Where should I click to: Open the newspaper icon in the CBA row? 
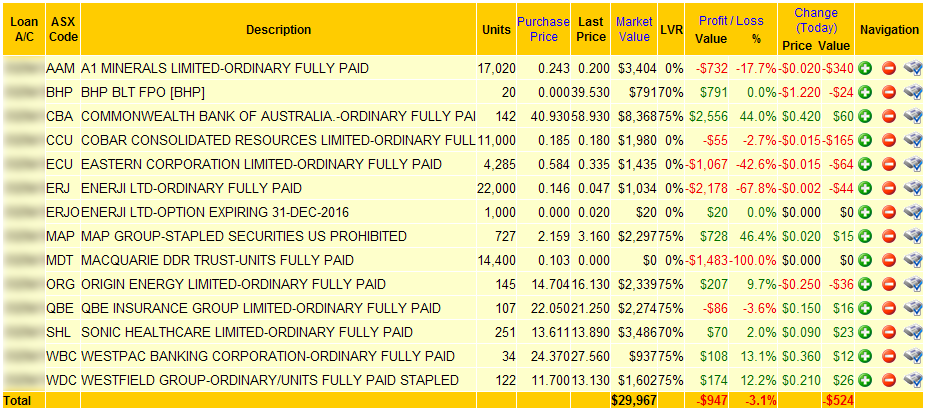[913, 116]
